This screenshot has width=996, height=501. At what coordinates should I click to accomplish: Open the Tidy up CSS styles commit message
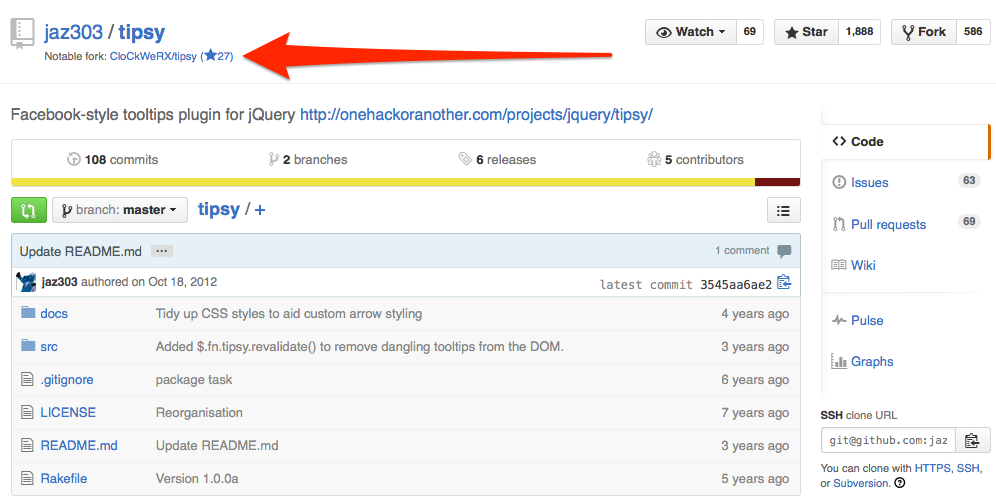[x=289, y=314]
